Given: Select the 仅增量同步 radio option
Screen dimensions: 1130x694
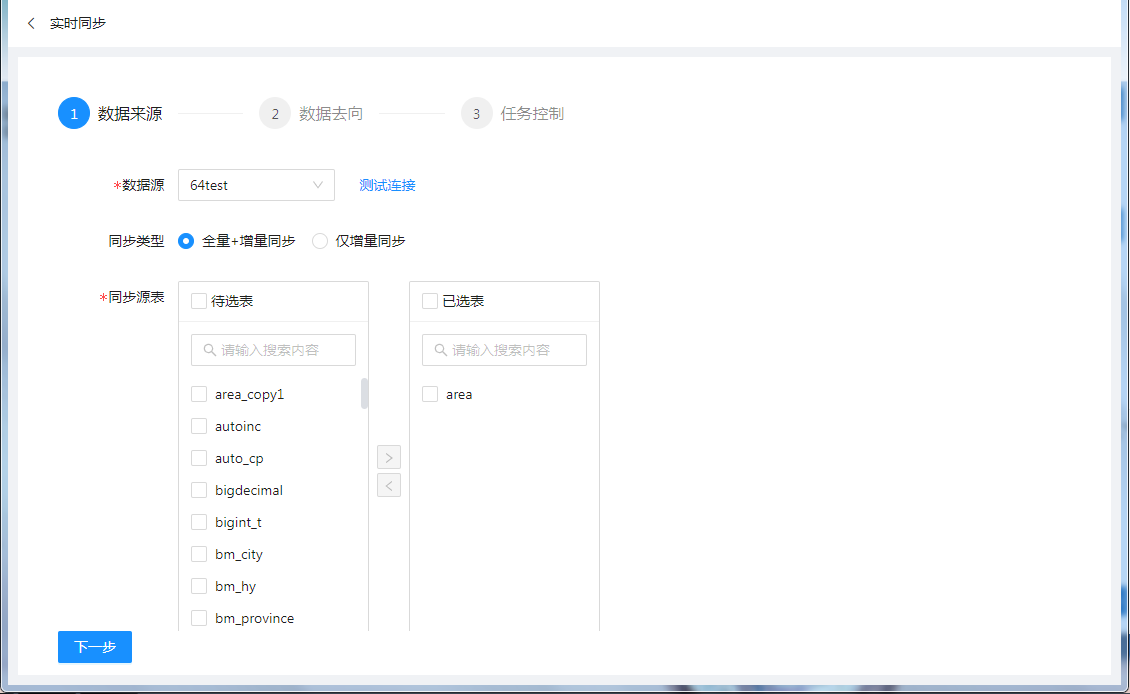Looking at the screenshot, I should (x=320, y=241).
